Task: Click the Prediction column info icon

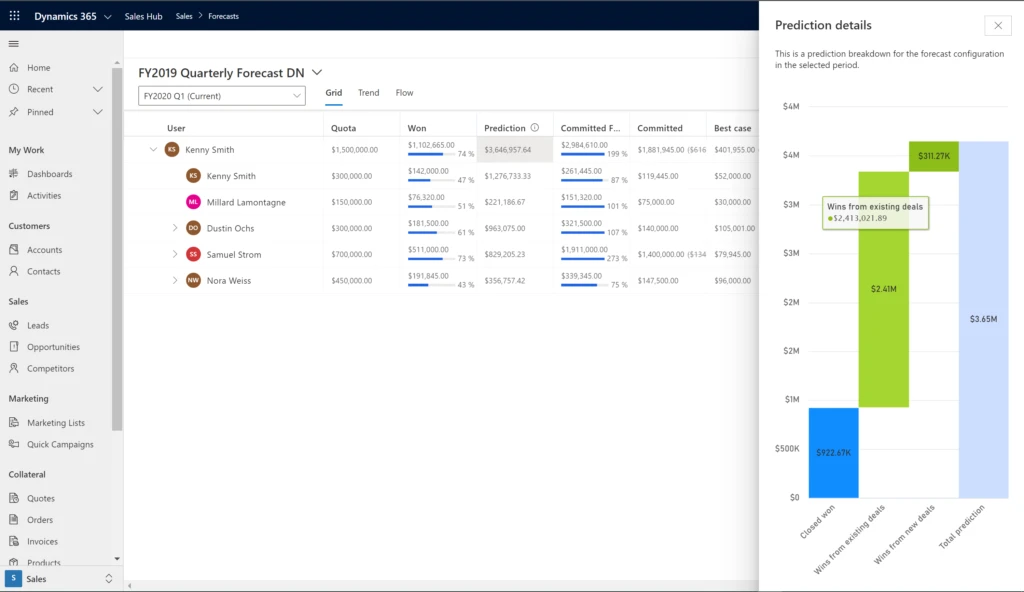Action: tap(535, 128)
